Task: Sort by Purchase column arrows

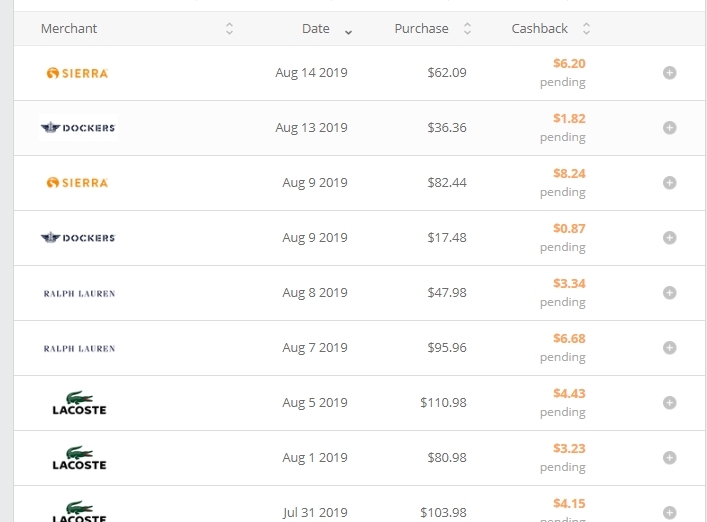Action: pos(467,29)
